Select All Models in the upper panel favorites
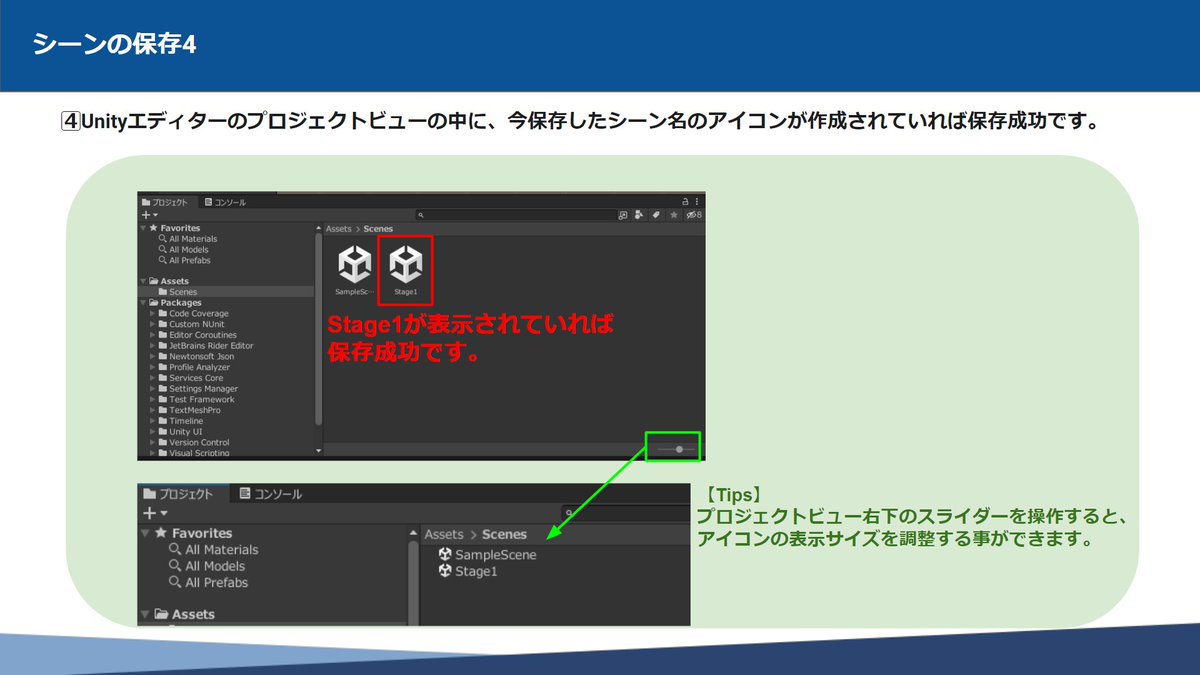The image size is (1200, 675). pyautogui.click(x=184, y=250)
